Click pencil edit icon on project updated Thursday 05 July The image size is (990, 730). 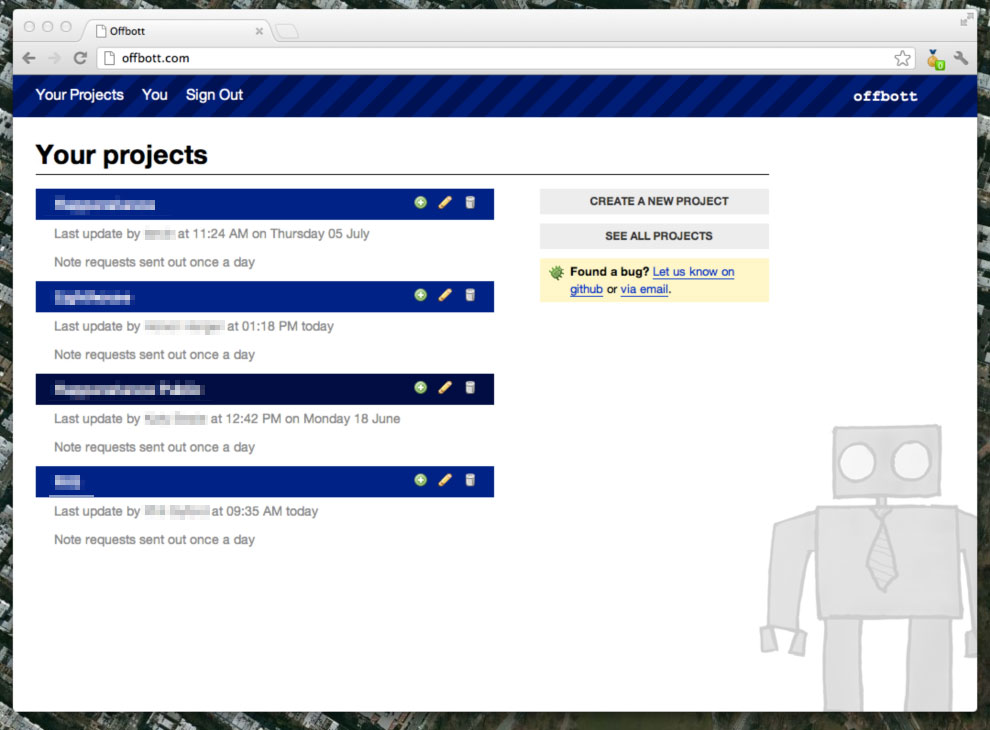click(x=445, y=203)
